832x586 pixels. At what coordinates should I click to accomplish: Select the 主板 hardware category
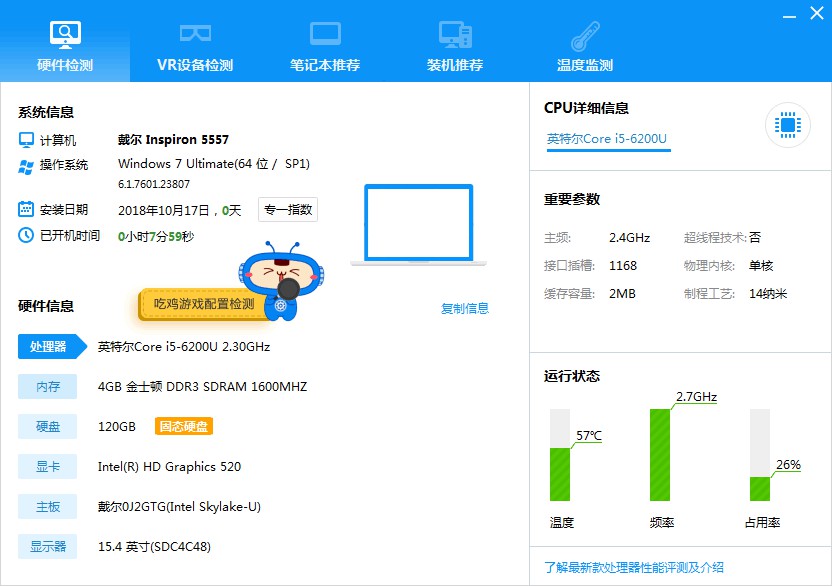[x=47, y=507]
